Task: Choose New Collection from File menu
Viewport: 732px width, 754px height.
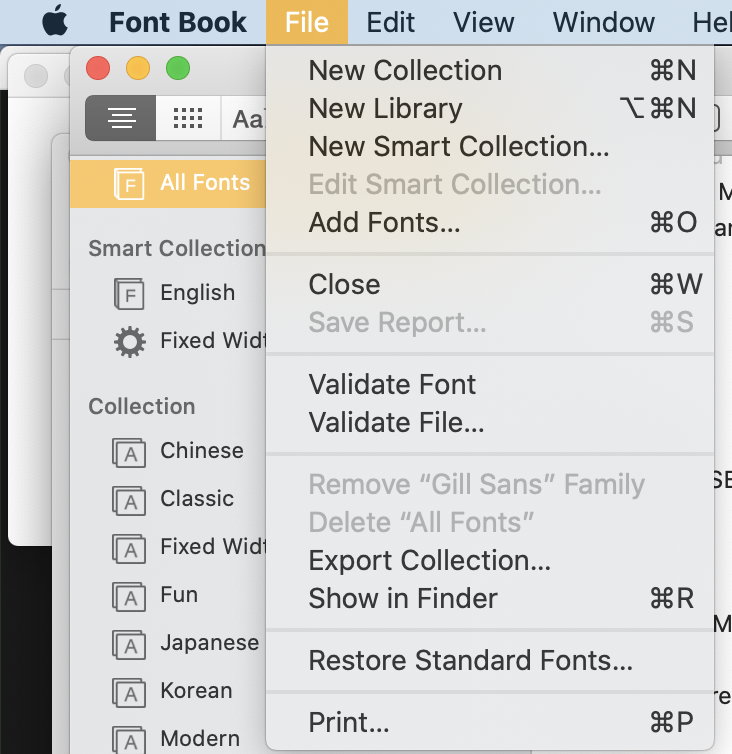Action: click(490, 71)
